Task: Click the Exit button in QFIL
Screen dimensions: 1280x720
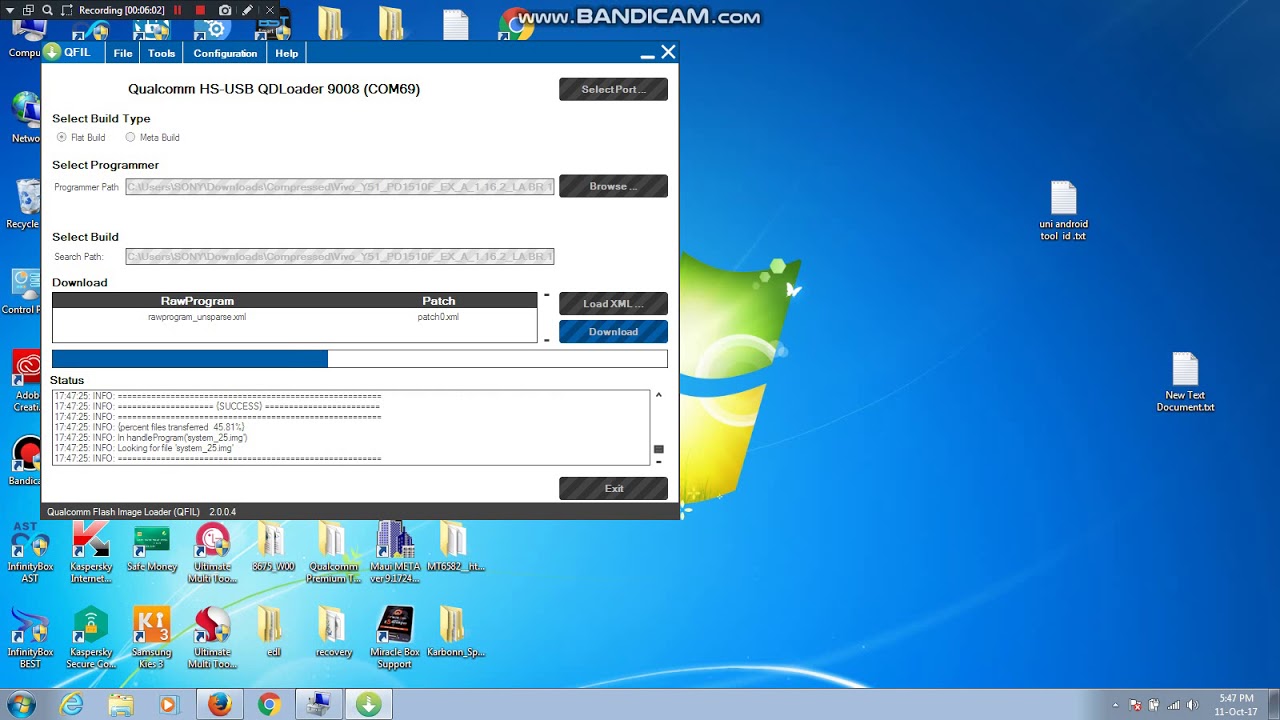Action: [x=613, y=489]
